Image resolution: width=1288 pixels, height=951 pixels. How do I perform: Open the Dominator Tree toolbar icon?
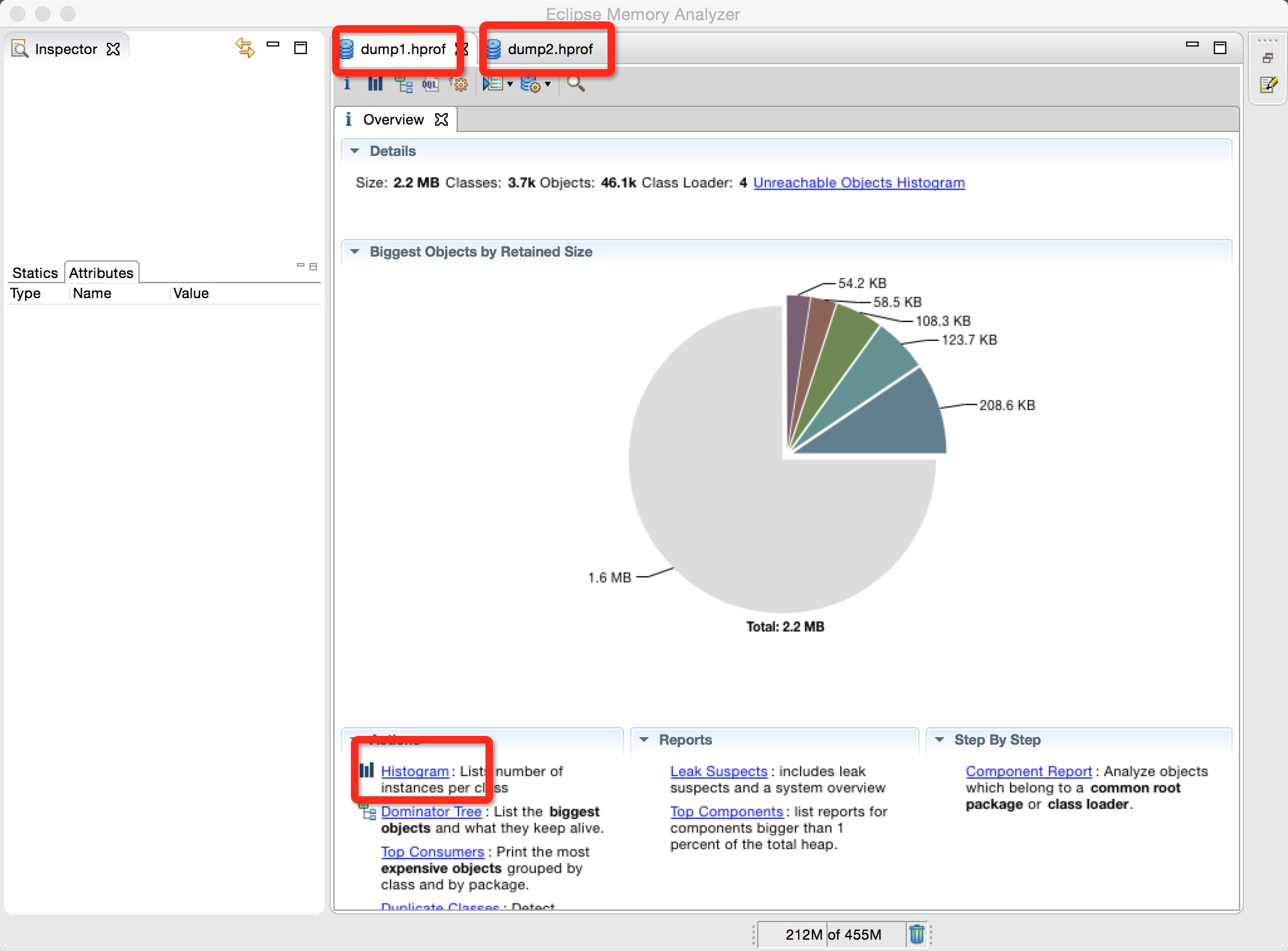coord(403,84)
